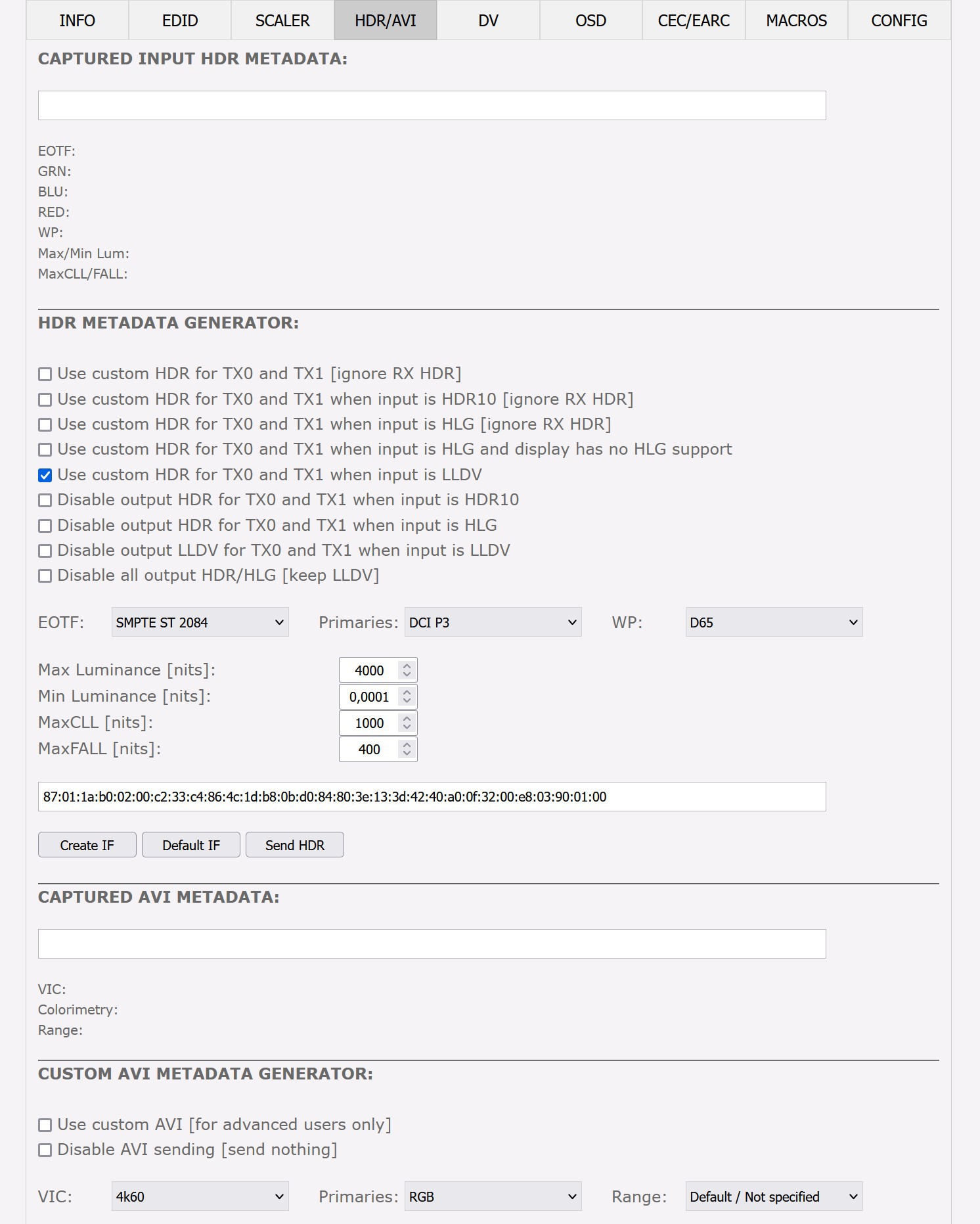Click the Default IF button

pyautogui.click(x=191, y=845)
